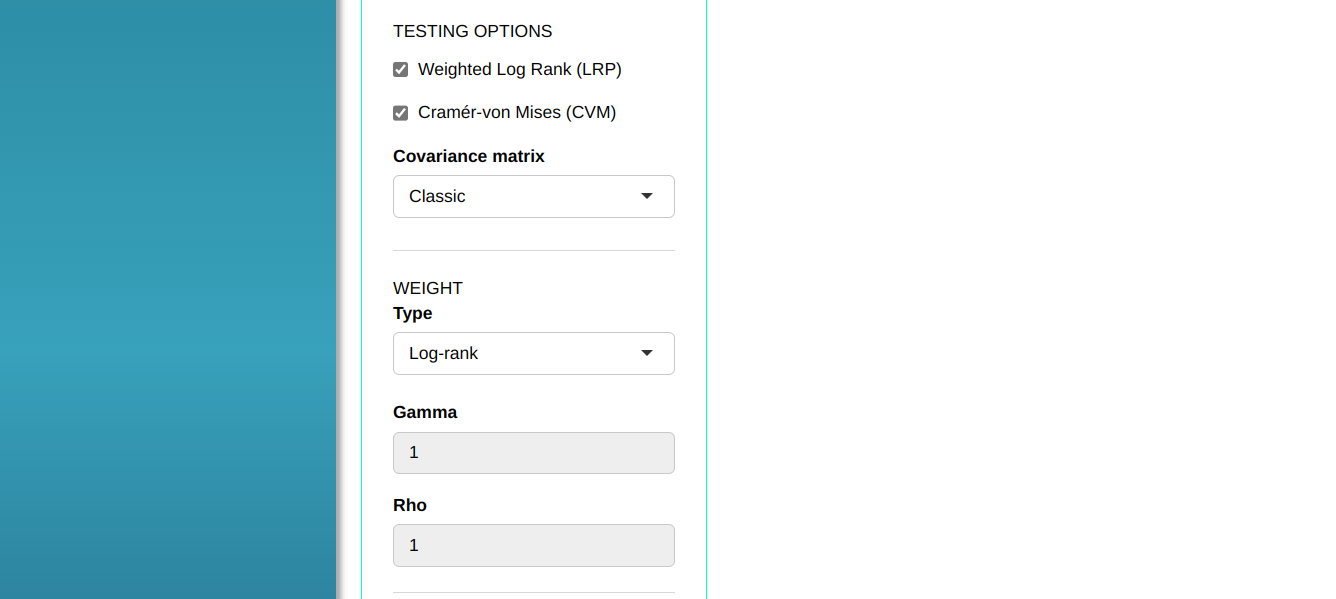Select the TESTING OPTIONS section heading
The image size is (1336, 599).
(472, 31)
